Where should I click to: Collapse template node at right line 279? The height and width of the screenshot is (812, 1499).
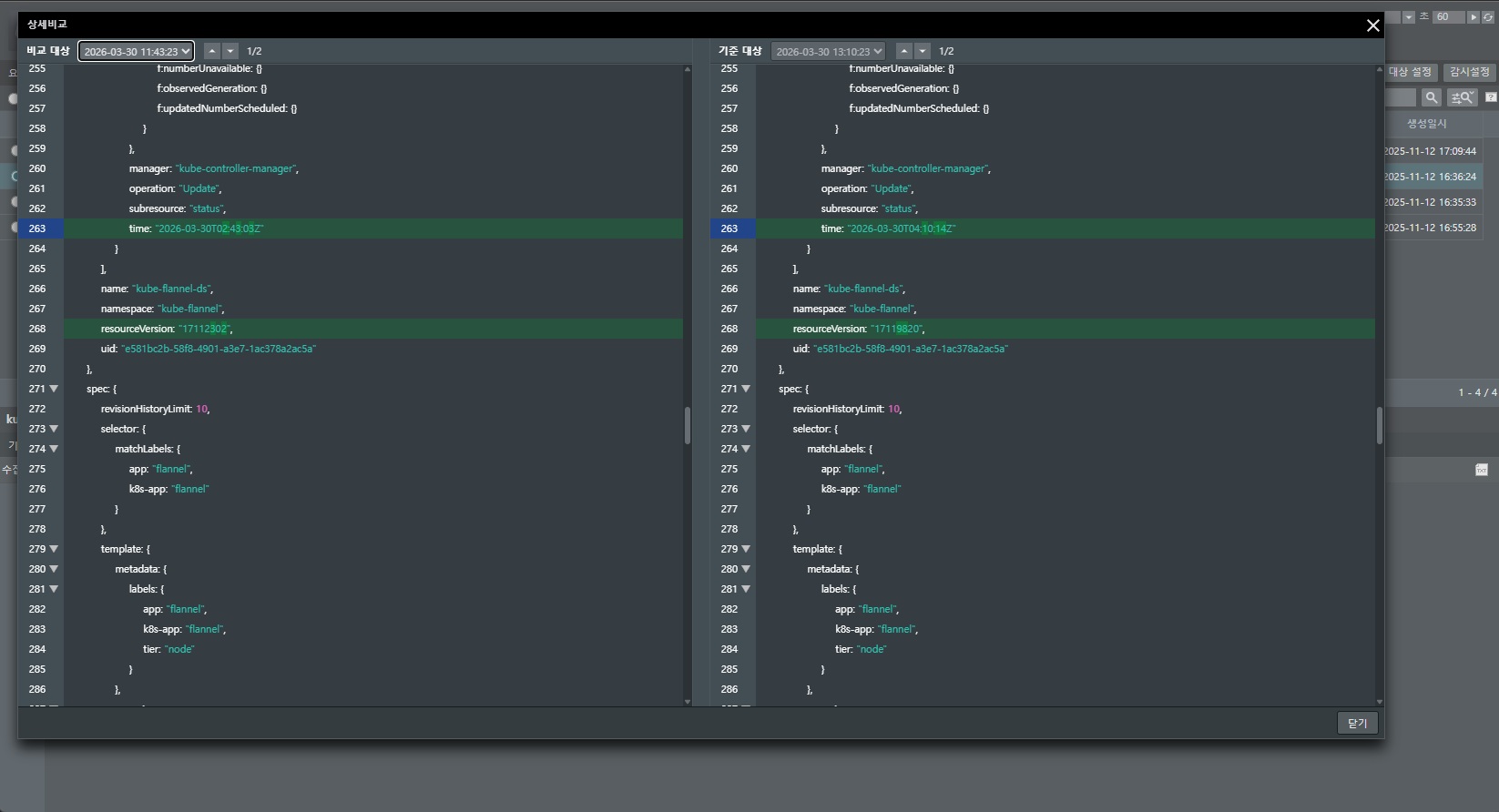click(x=746, y=549)
